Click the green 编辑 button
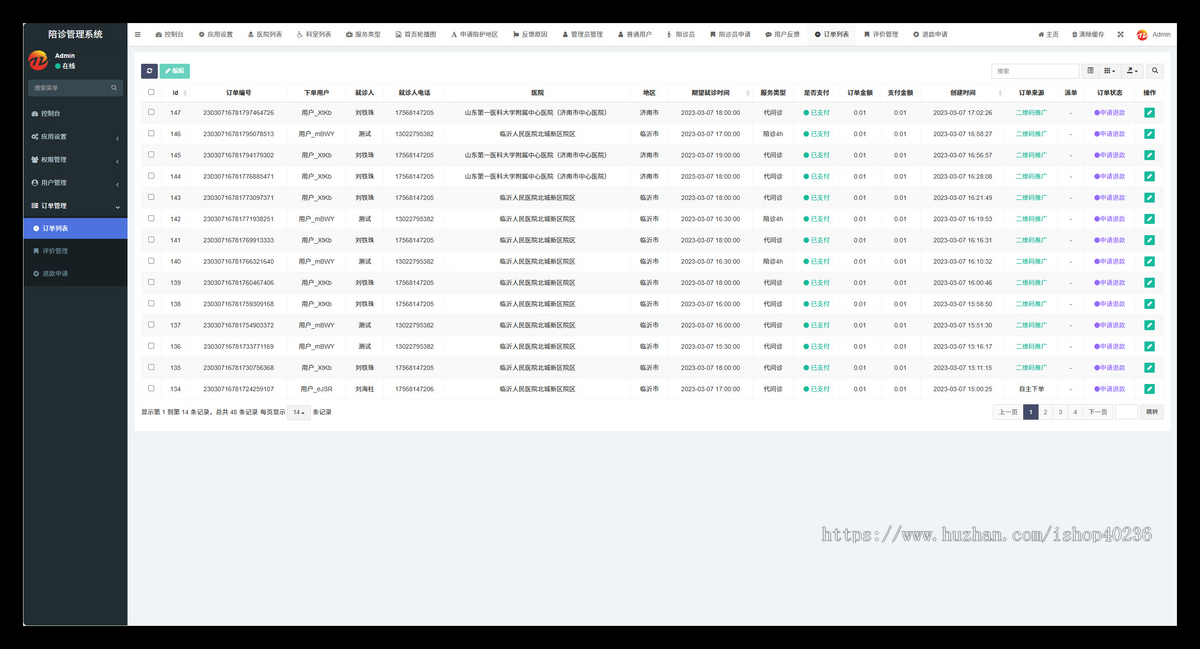 pos(175,71)
